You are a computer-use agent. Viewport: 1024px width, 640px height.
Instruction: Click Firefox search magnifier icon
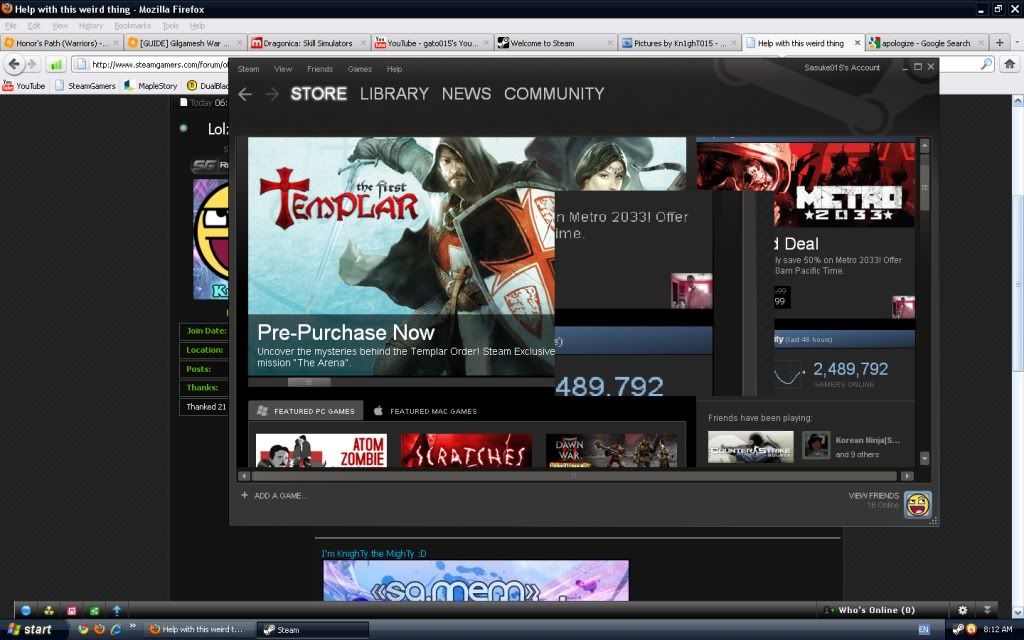point(986,64)
